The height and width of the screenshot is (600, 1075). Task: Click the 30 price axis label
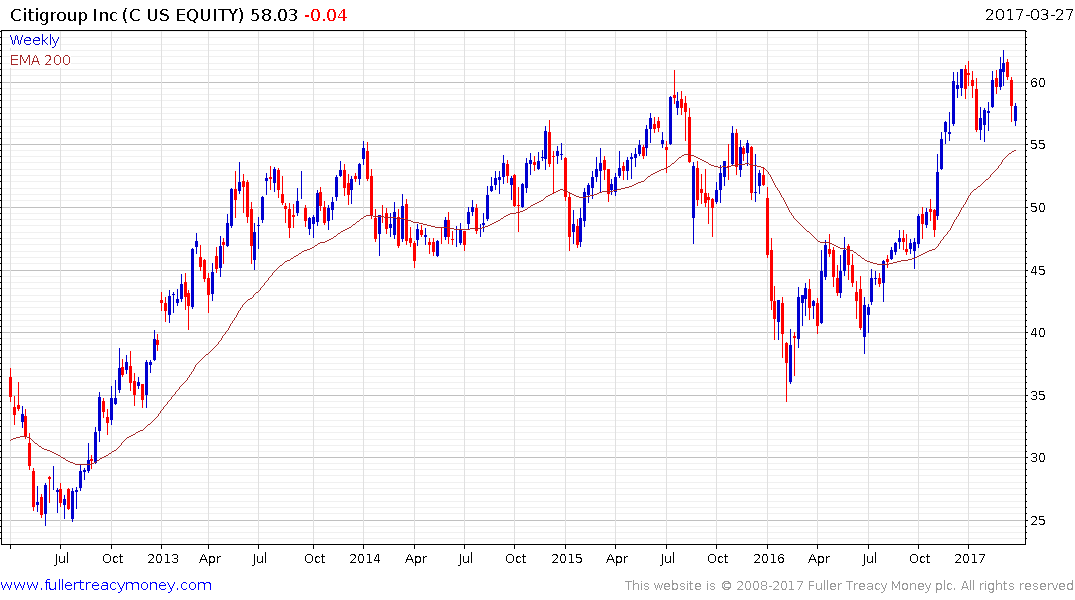[x=1038, y=458]
